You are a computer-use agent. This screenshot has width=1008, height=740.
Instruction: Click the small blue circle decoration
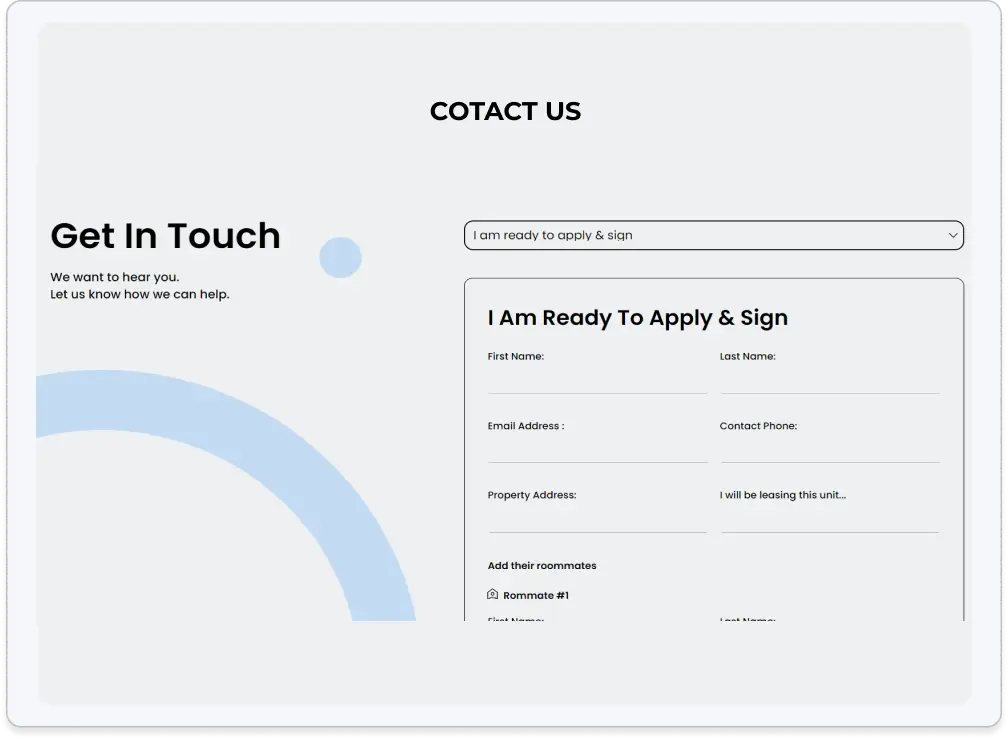[340, 258]
